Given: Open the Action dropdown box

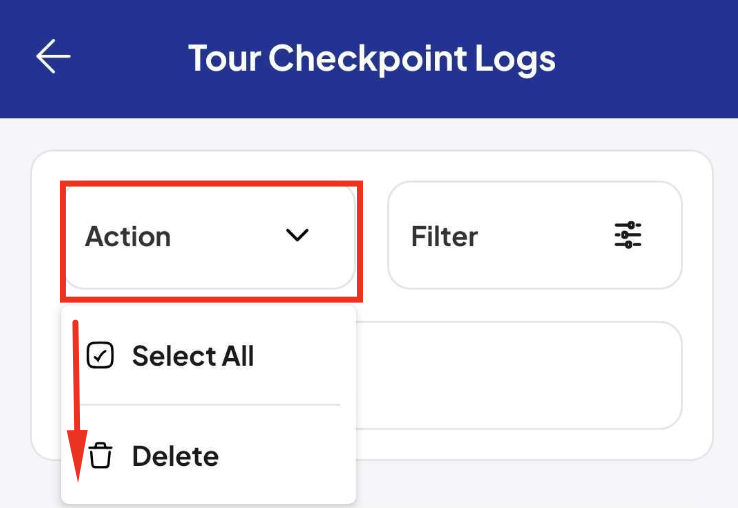Looking at the screenshot, I should pos(210,236).
